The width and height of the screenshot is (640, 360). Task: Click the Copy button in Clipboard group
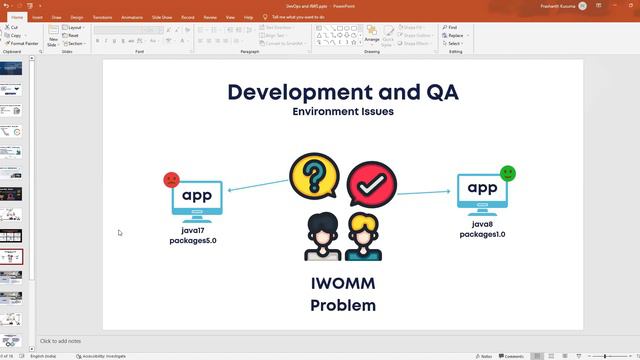13,35
